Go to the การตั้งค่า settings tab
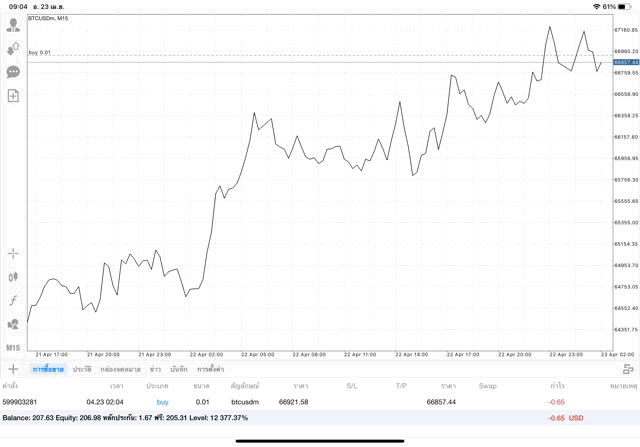This screenshot has width=640, height=447. [211, 369]
